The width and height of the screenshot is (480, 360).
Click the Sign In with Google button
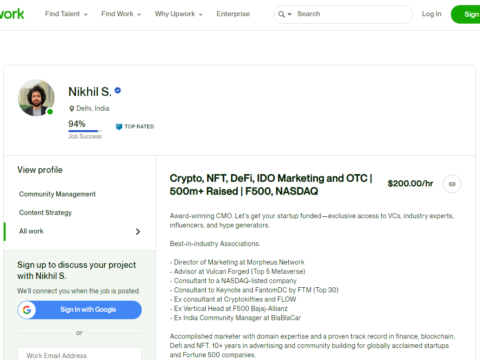(79, 310)
